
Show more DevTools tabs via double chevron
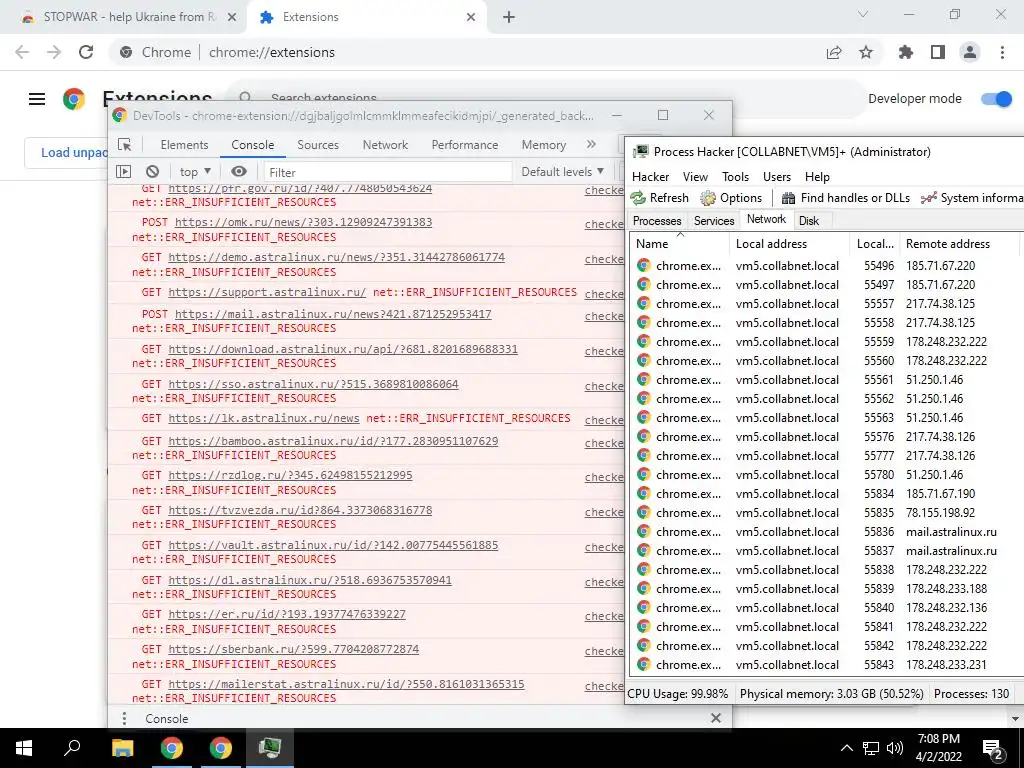591,144
